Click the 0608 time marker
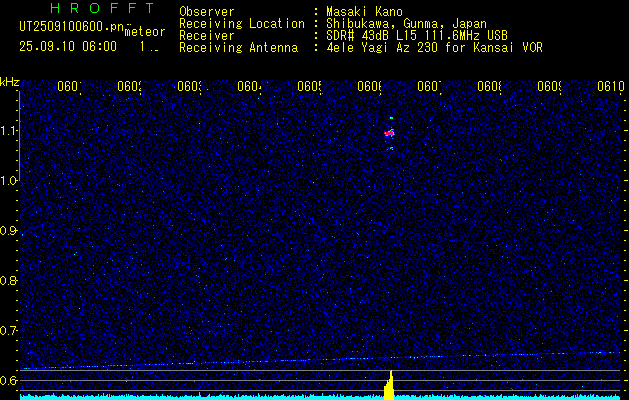The width and height of the screenshot is (629, 400). coord(490,86)
